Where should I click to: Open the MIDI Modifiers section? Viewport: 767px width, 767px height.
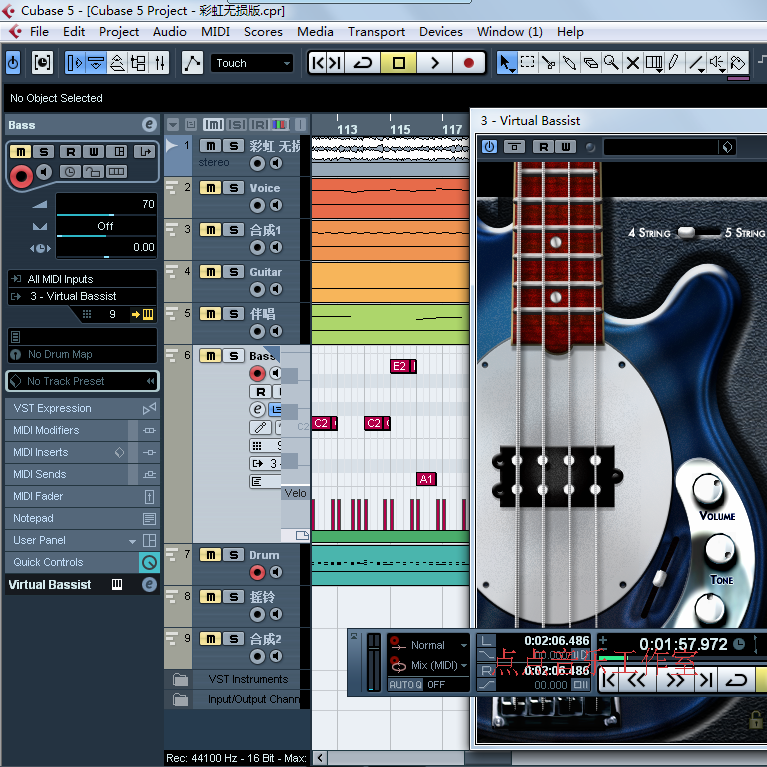(x=82, y=430)
